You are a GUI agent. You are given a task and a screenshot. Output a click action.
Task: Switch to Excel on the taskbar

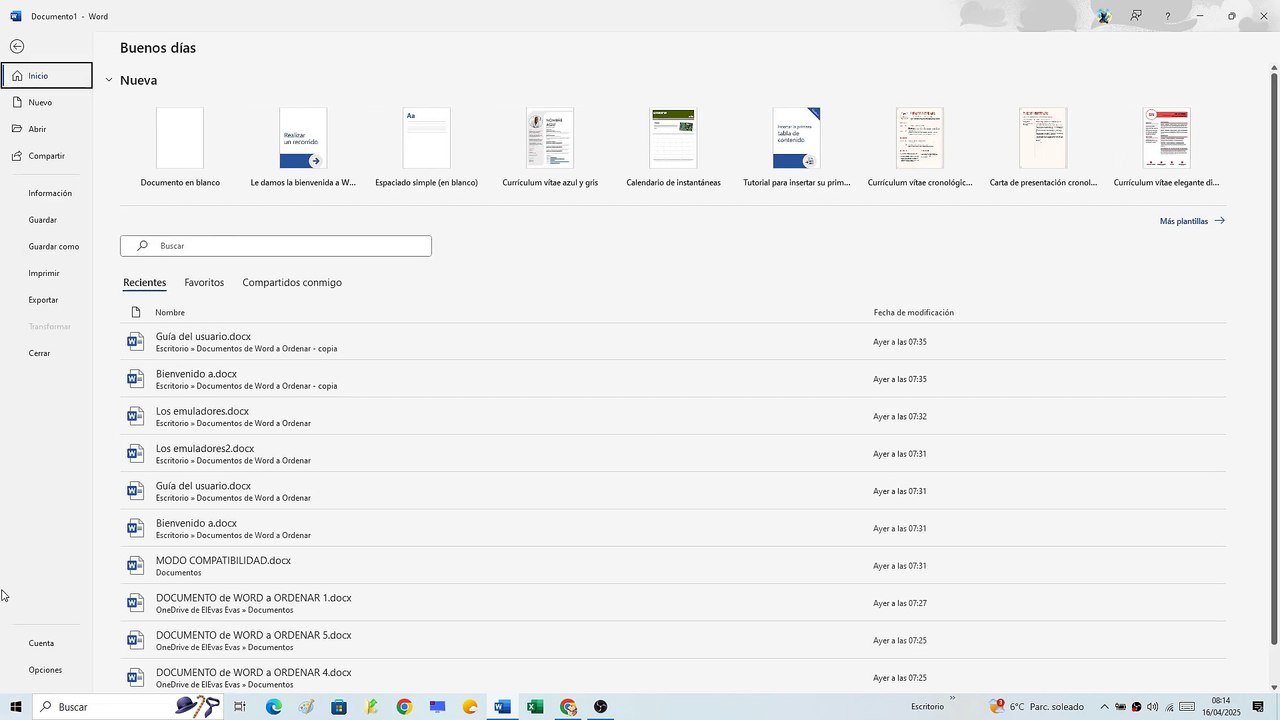[535, 707]
